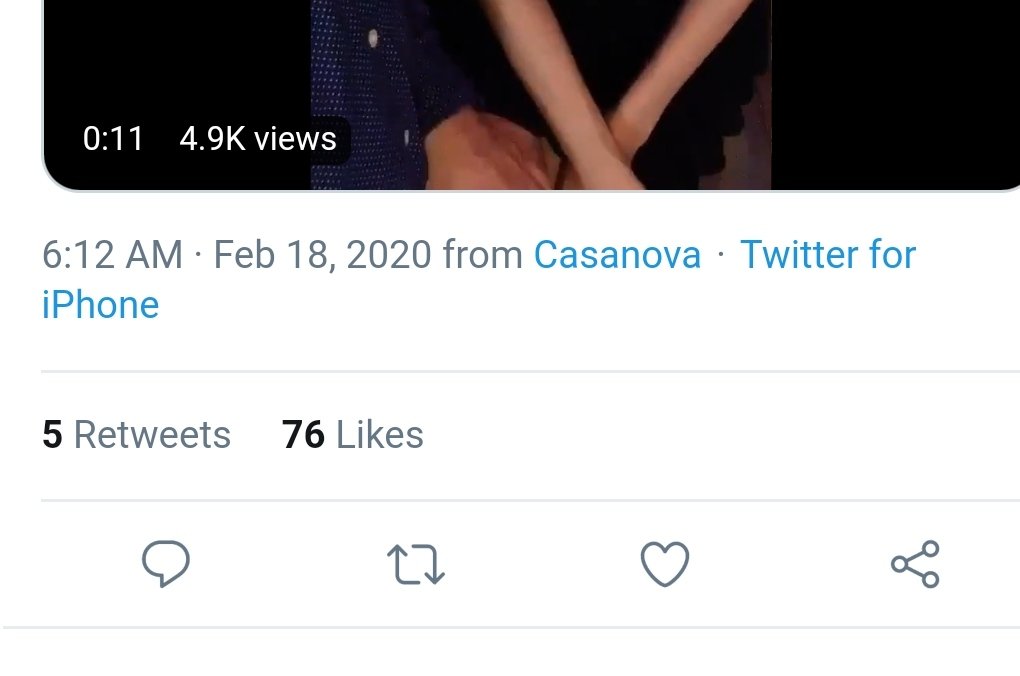Click the word Retweets
The height and width of the screenshot is (676, 1020).
point(152,435)
